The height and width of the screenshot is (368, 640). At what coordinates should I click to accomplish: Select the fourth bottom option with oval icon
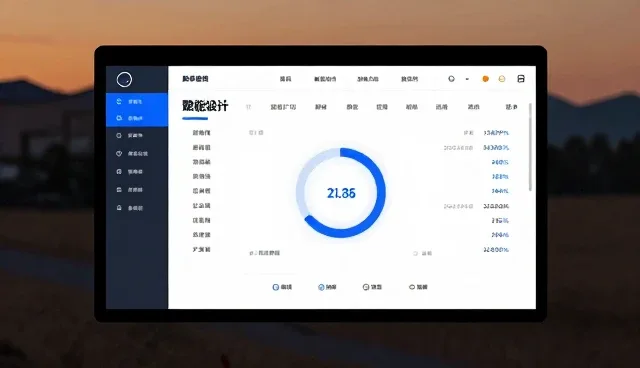[418, 287]
